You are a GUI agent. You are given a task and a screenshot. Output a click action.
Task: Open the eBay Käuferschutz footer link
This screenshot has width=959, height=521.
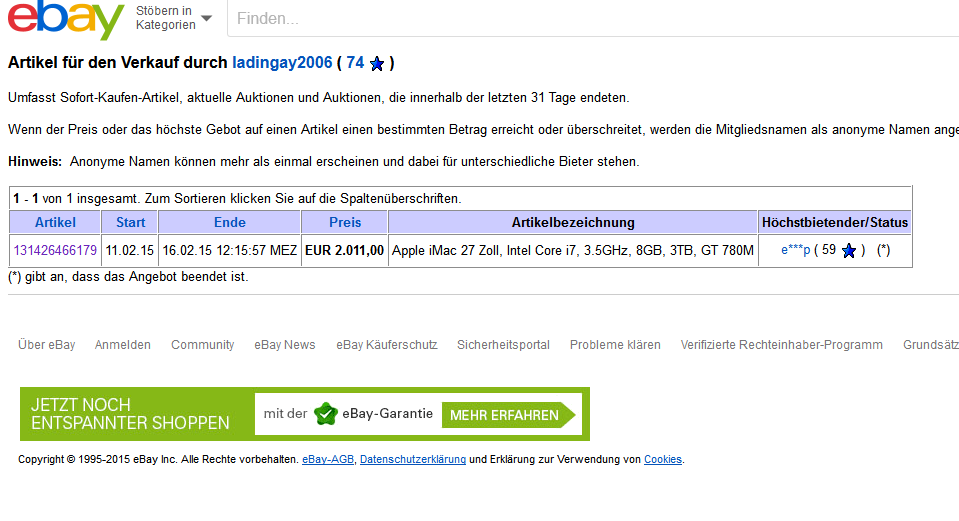point(386,345)
